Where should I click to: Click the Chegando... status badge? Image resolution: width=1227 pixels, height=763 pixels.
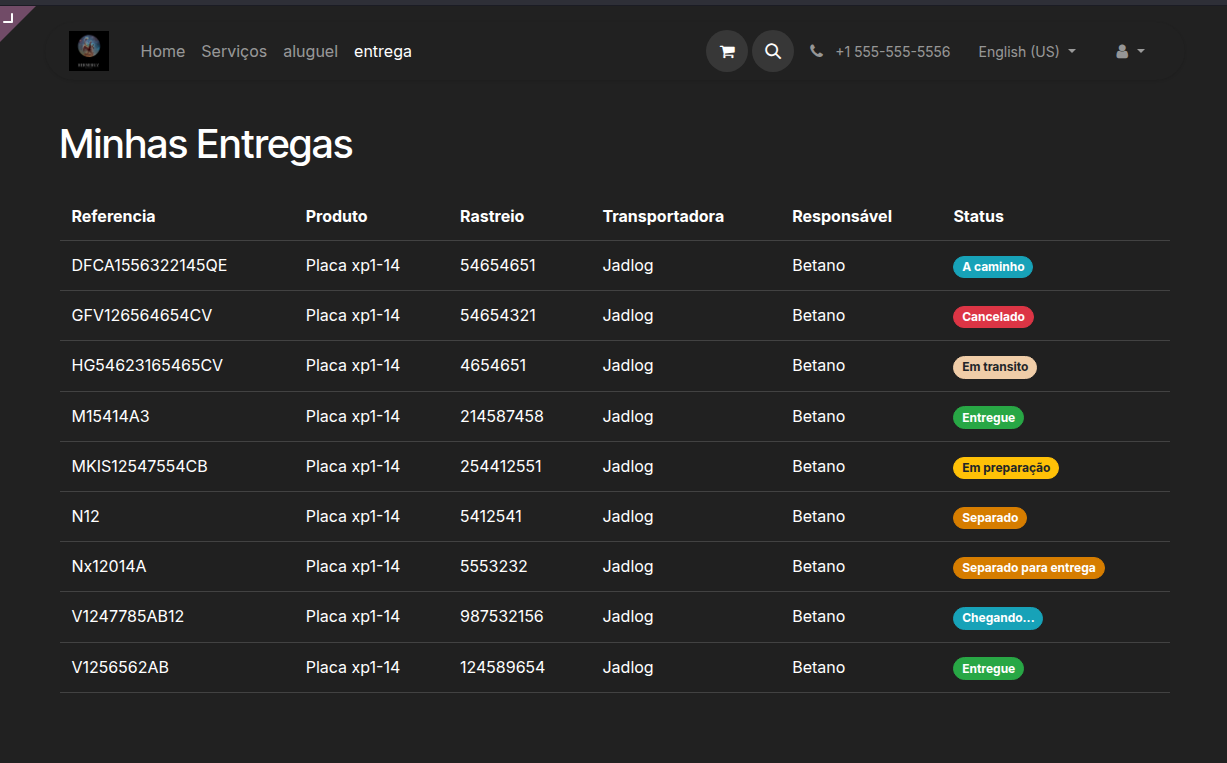click(997, 618)
